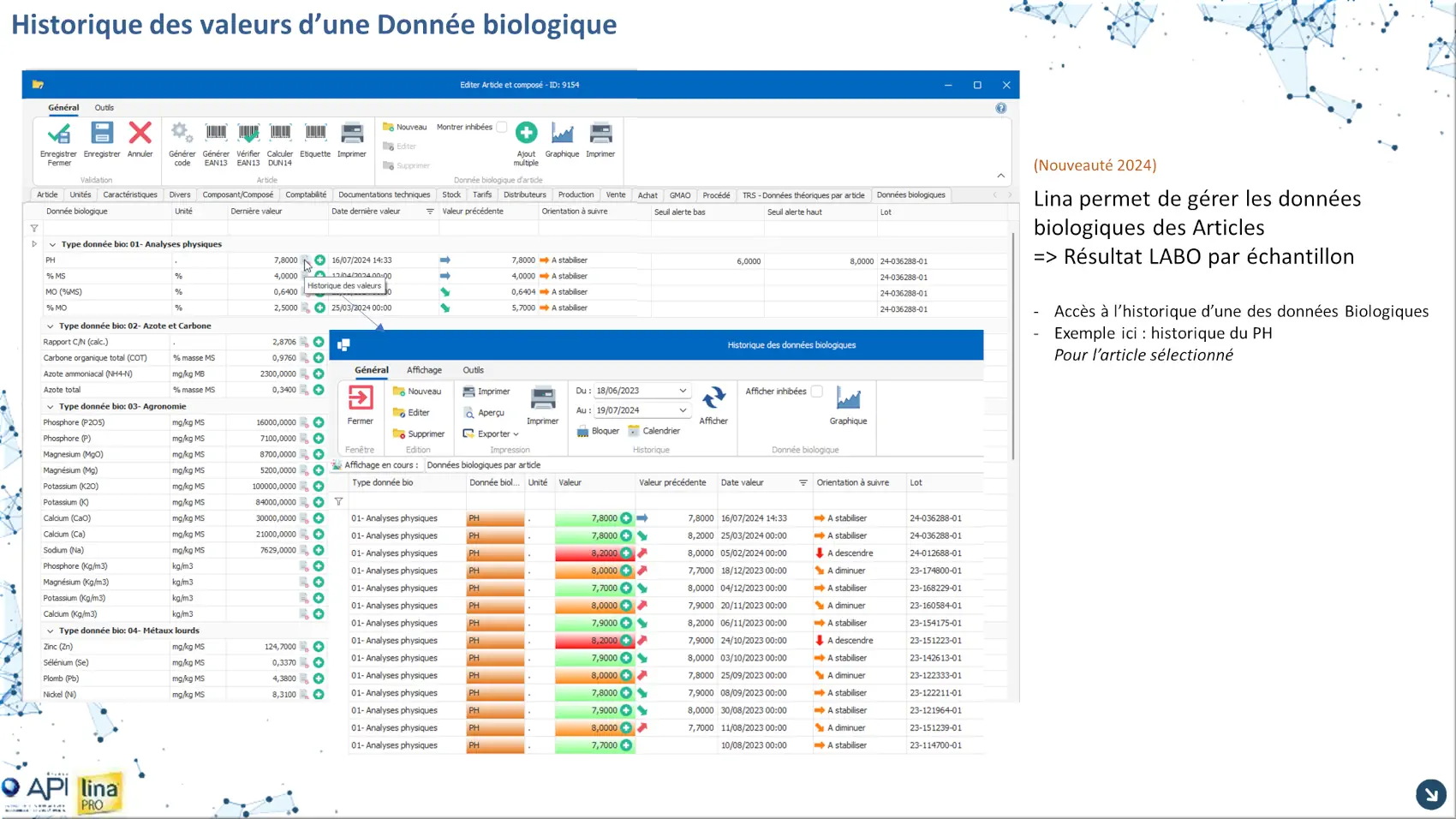The image size is (1456, 819).
Task: Collapse group 01- Analyses physiques
Action: [52, 244]
